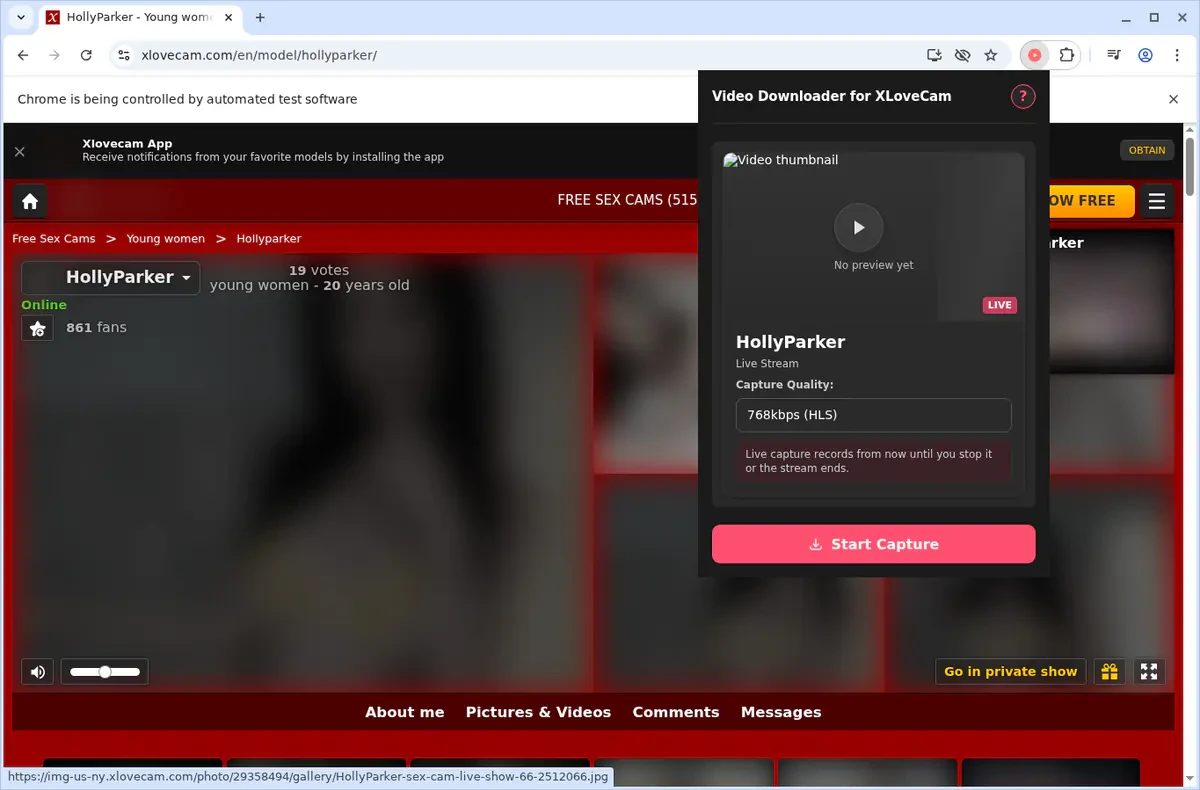This screenshot has width=1200, height=790.
Task: Click the install app icon in address bar
Action: coord(934,55)
